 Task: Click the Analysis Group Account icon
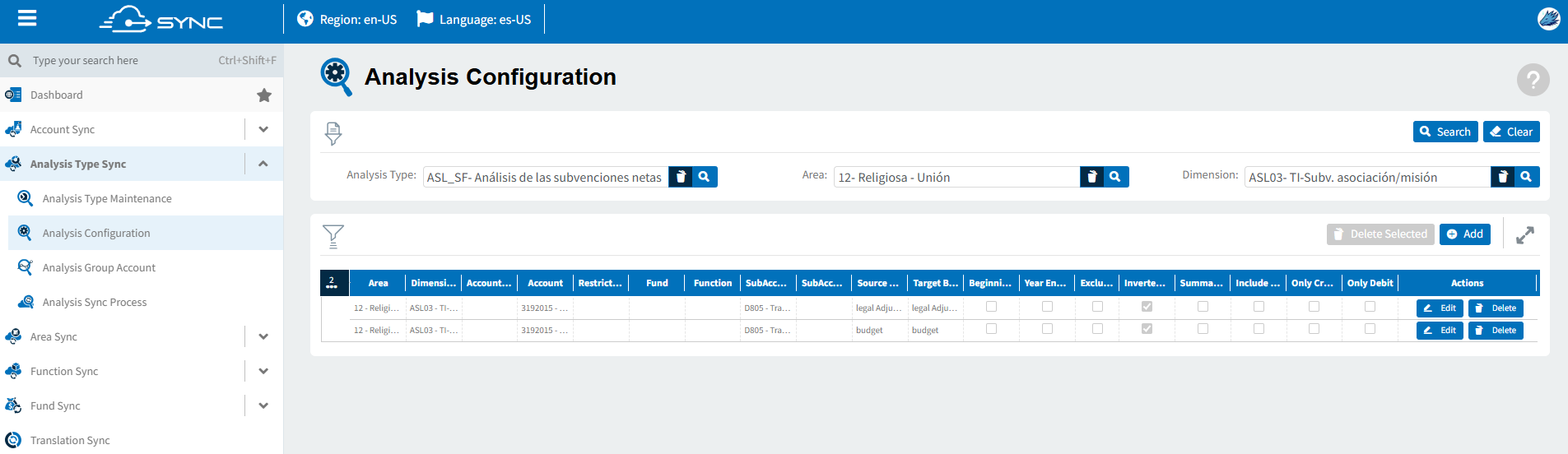[x=26, y=267]
